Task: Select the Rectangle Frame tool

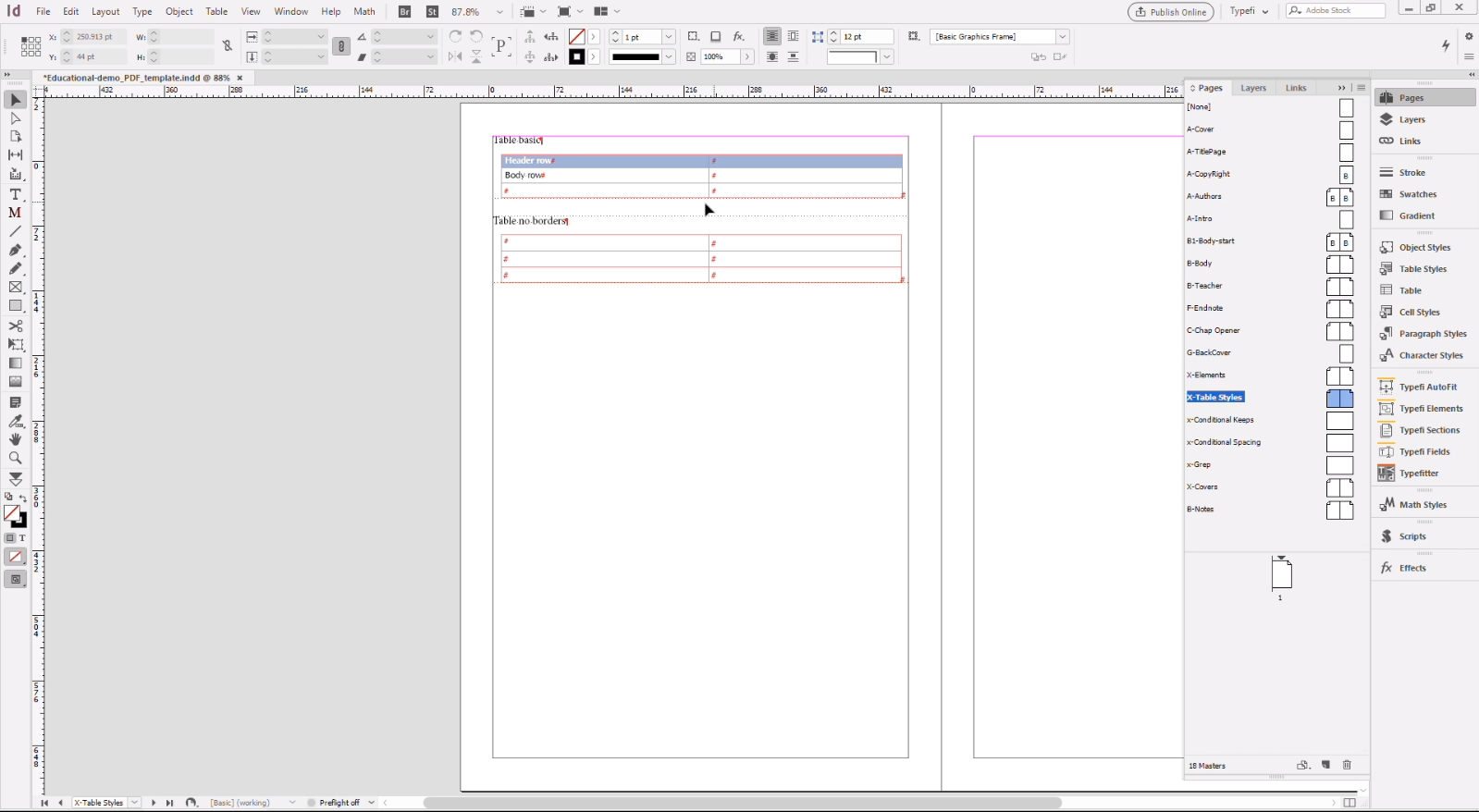Action: click(15, 288)
